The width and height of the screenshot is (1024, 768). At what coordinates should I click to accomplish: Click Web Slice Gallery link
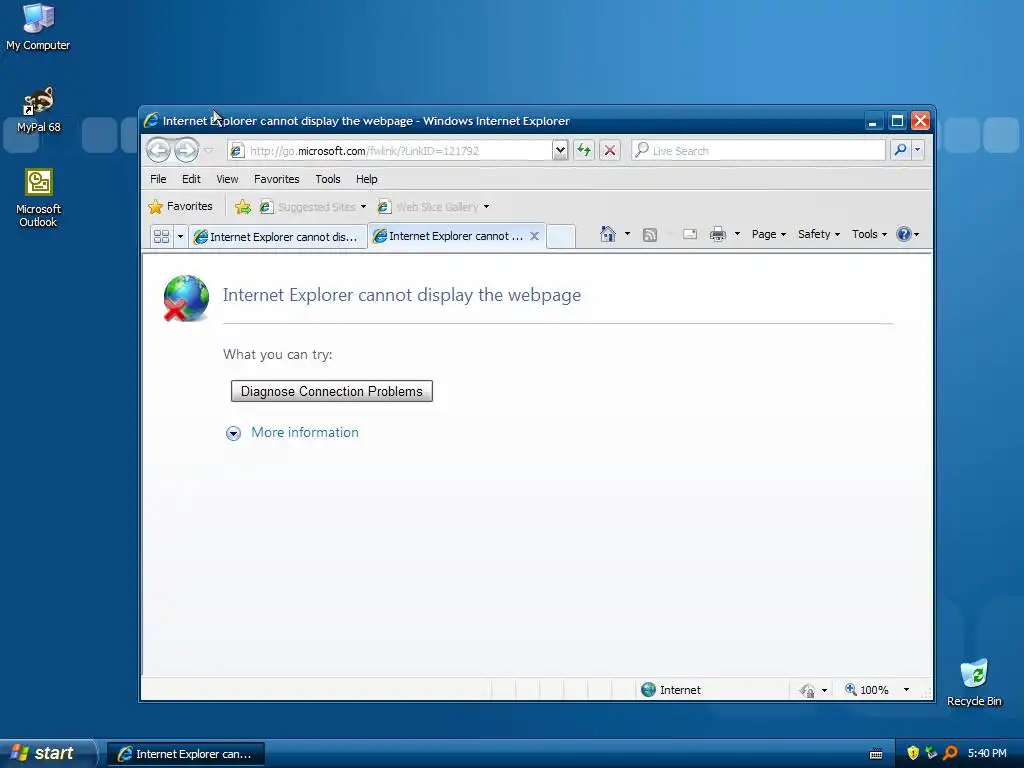tap(428, 207)
